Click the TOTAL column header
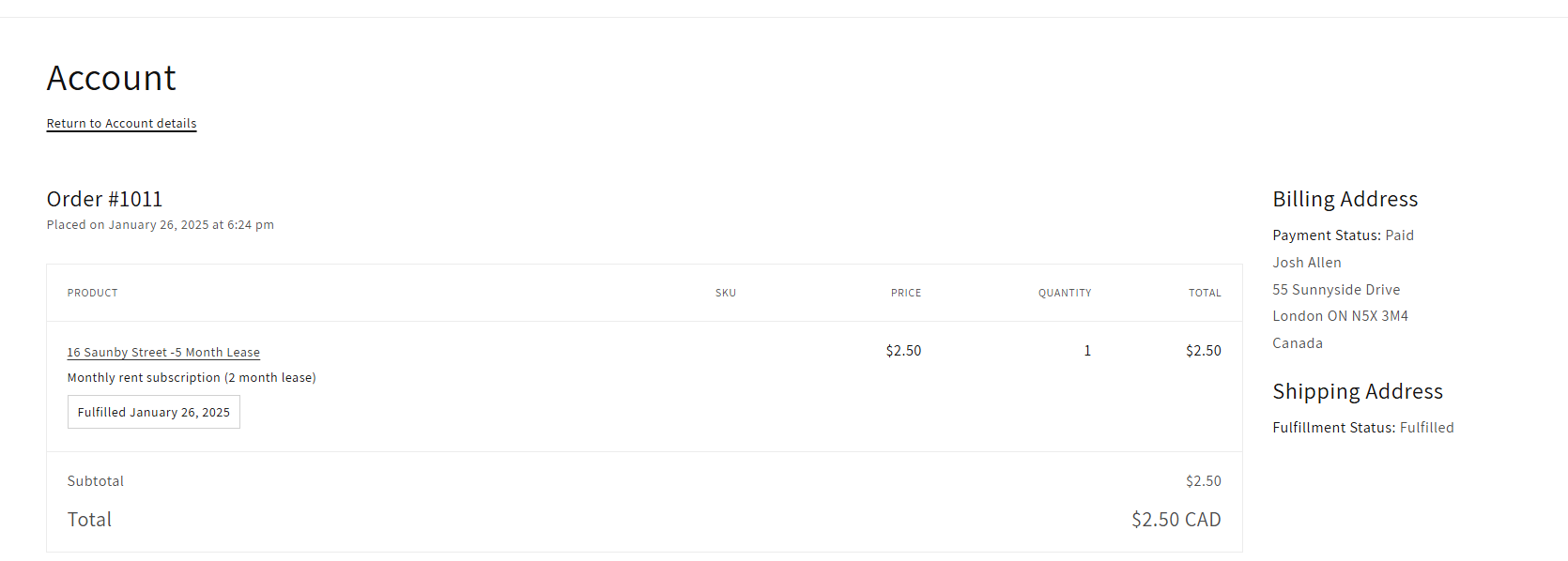Screen dimensions: 1568x561 pos(1204,293)
